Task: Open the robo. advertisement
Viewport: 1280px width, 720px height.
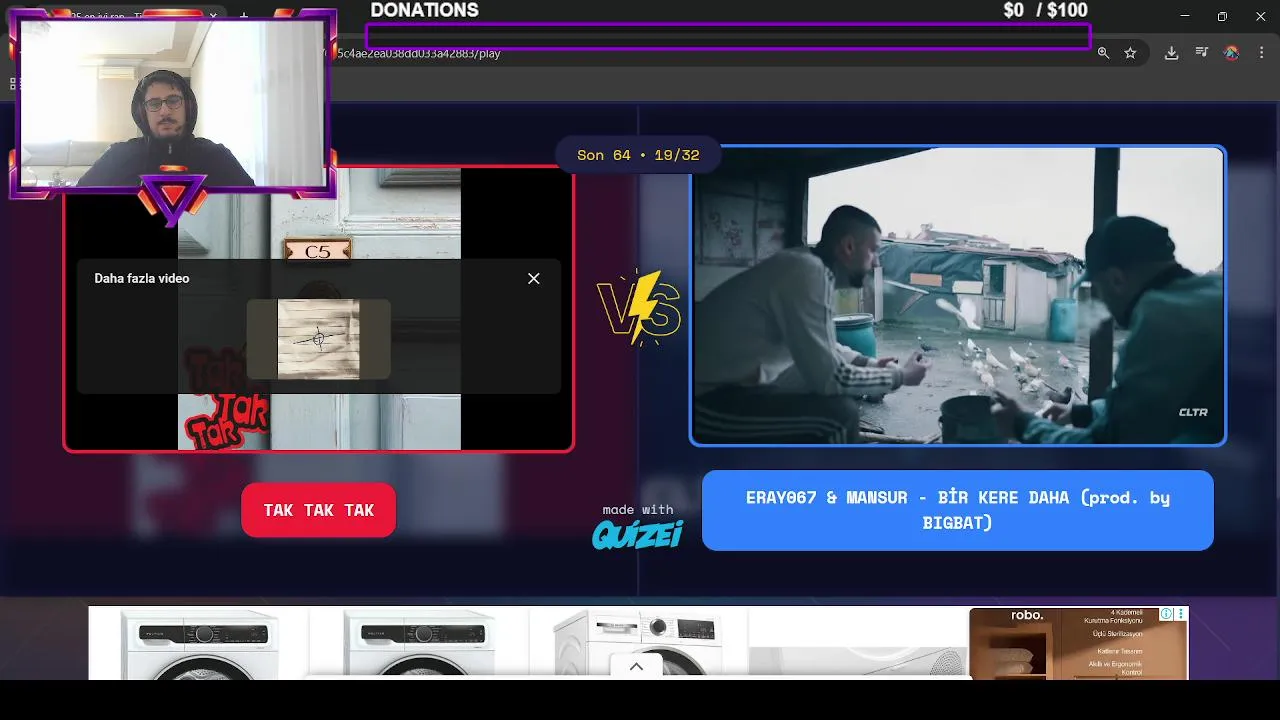Action: [1078, 643]
